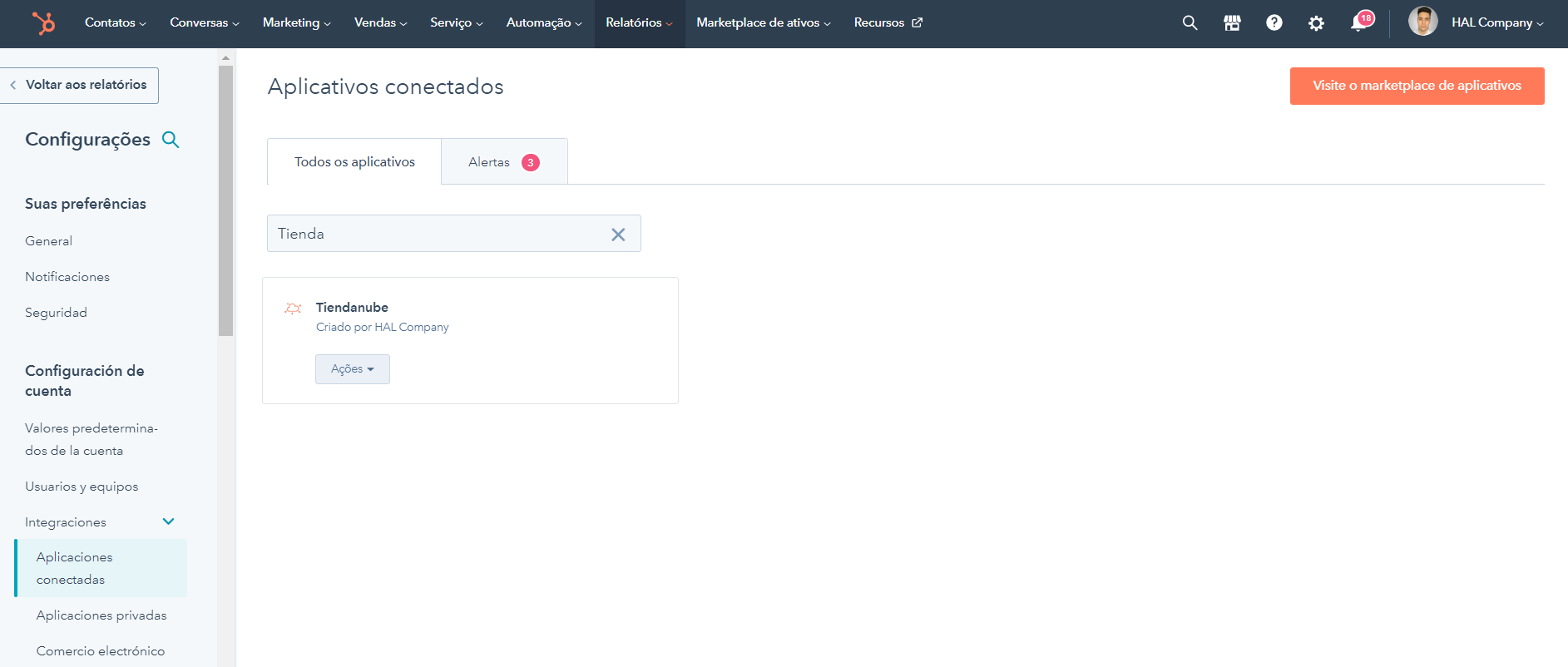Open the HAL Company account dropdown
This screenshot has width=1568, height=667.
[1497, 22]
